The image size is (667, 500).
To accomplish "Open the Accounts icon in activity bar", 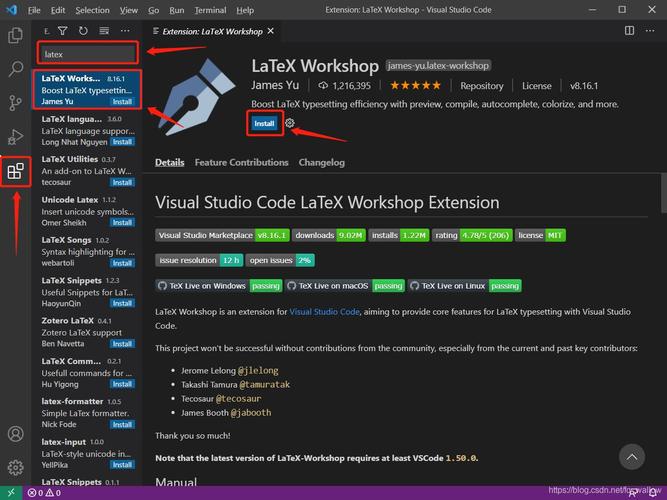I will click(x=15, y=434).
